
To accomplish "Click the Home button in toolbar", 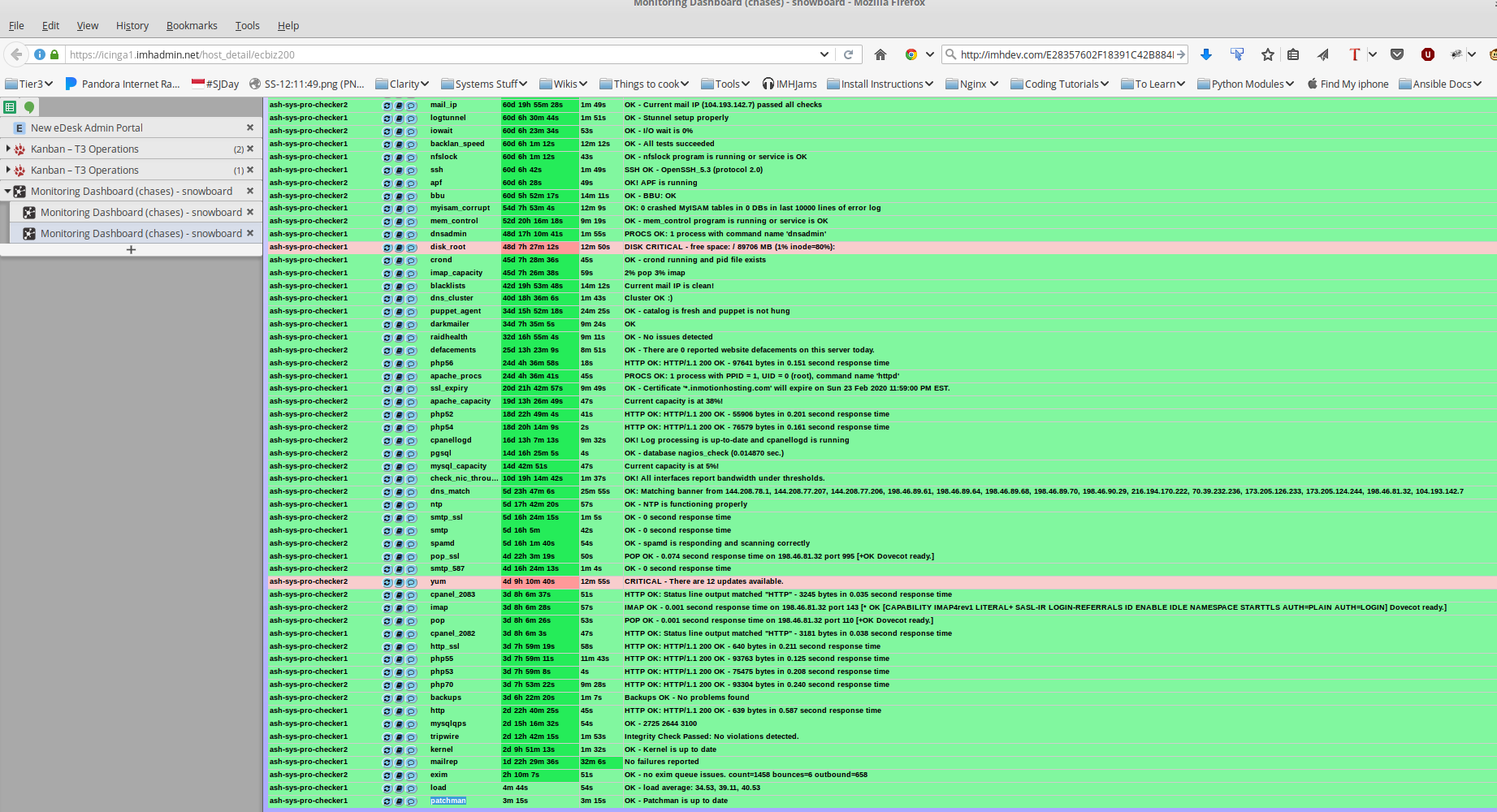I will 880,54.
